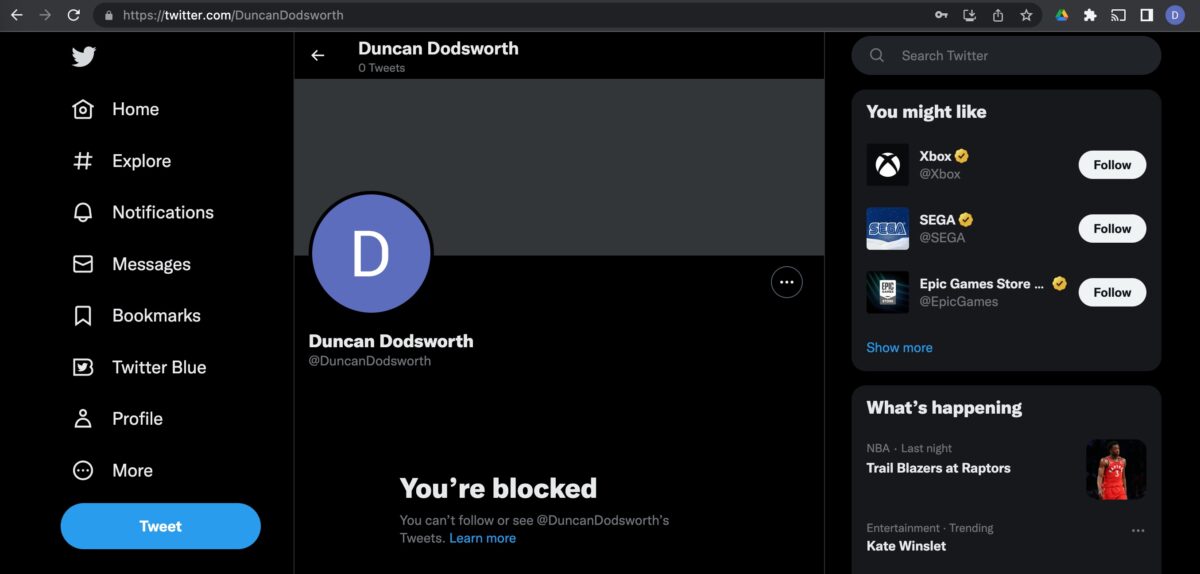The image size is (1200, 574).
Task: Open three-dot menu for Kate Winslet trend
Action: tap(1138, 530)
